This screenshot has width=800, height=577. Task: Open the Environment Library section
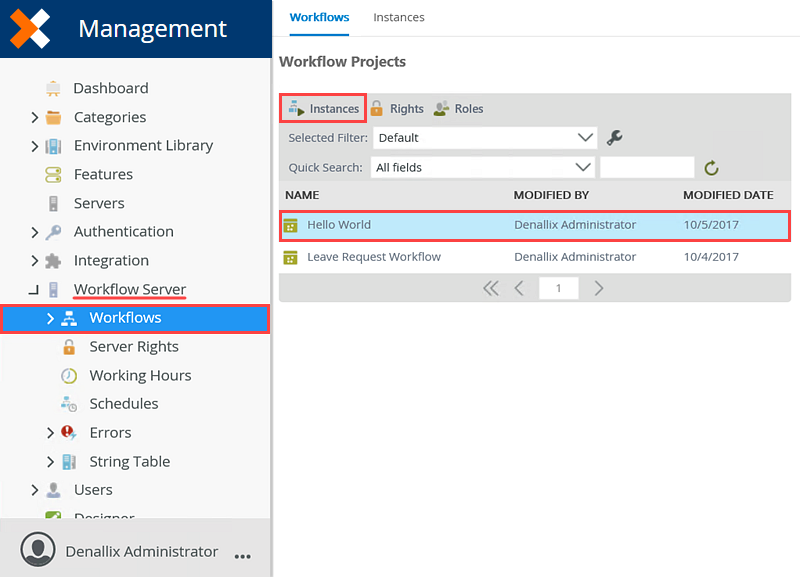coord(144,145)
